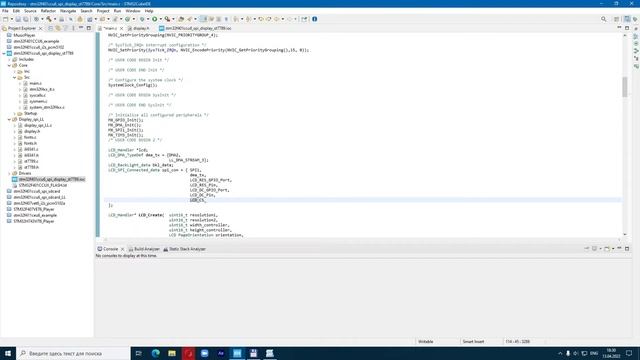This screenshot has width=640, height=360.
Task: Open the Source menu
Action: [x=30, y=11]
